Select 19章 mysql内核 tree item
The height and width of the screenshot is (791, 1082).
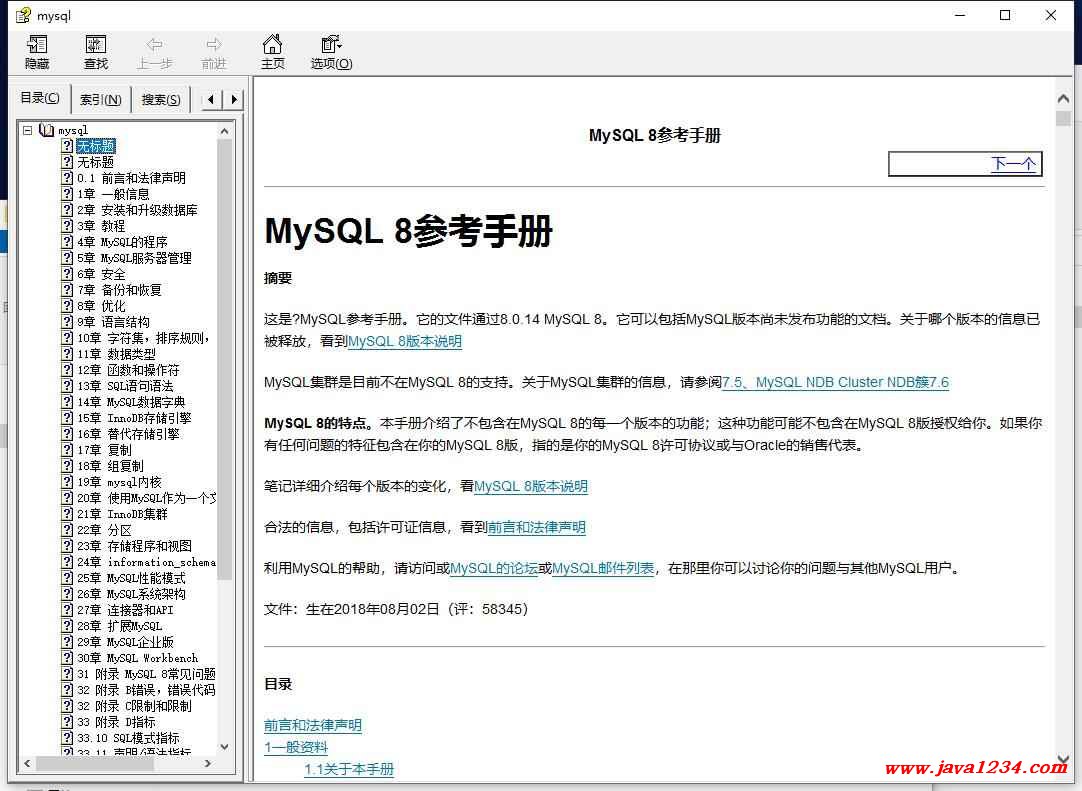click(x=119, y=482)
